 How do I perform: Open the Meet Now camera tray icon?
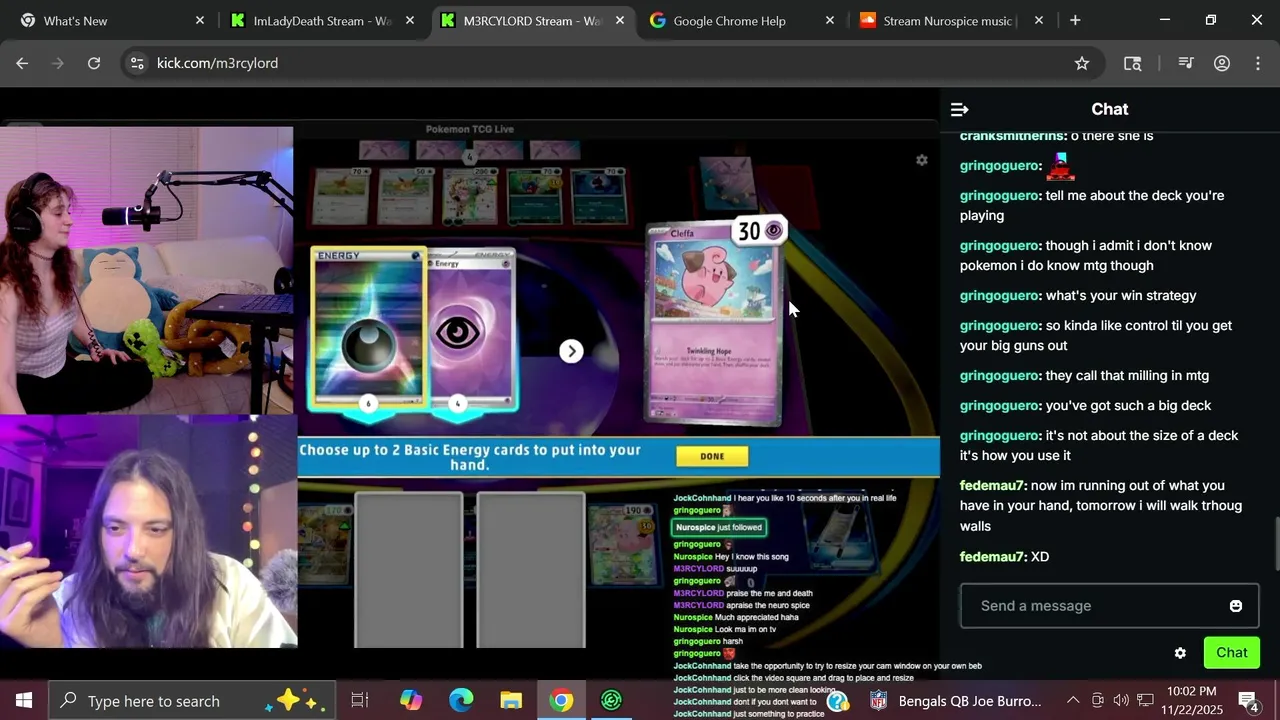coord(1097,700)
